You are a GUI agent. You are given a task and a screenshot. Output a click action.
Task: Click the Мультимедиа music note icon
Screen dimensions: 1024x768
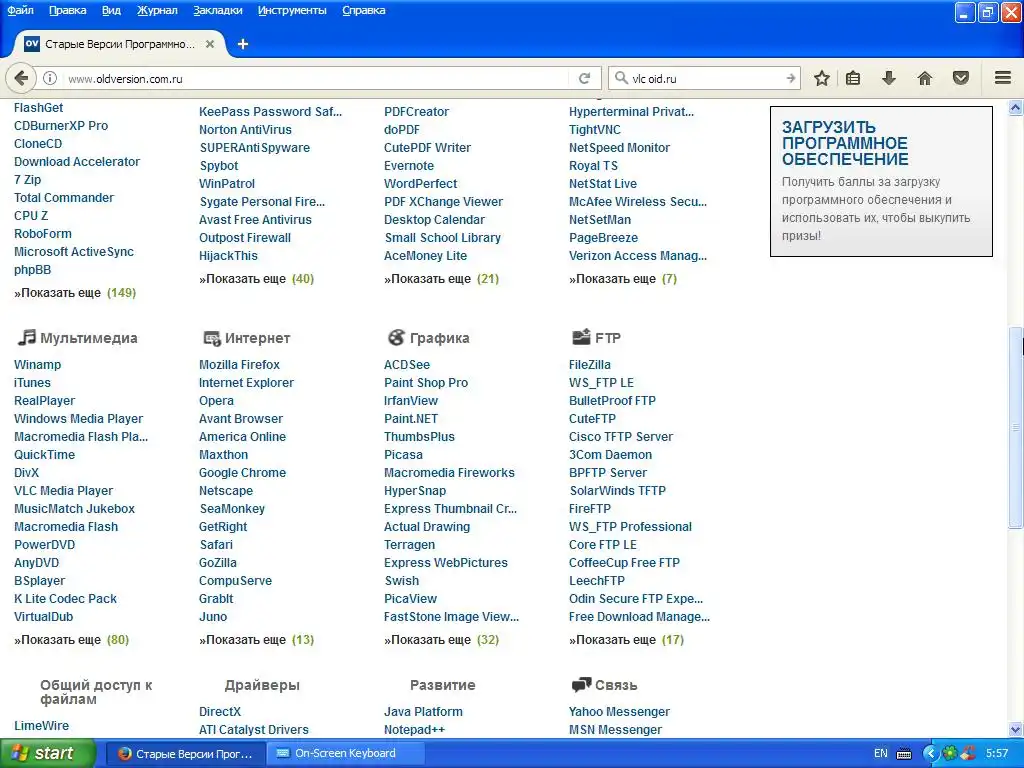(26, 338)
